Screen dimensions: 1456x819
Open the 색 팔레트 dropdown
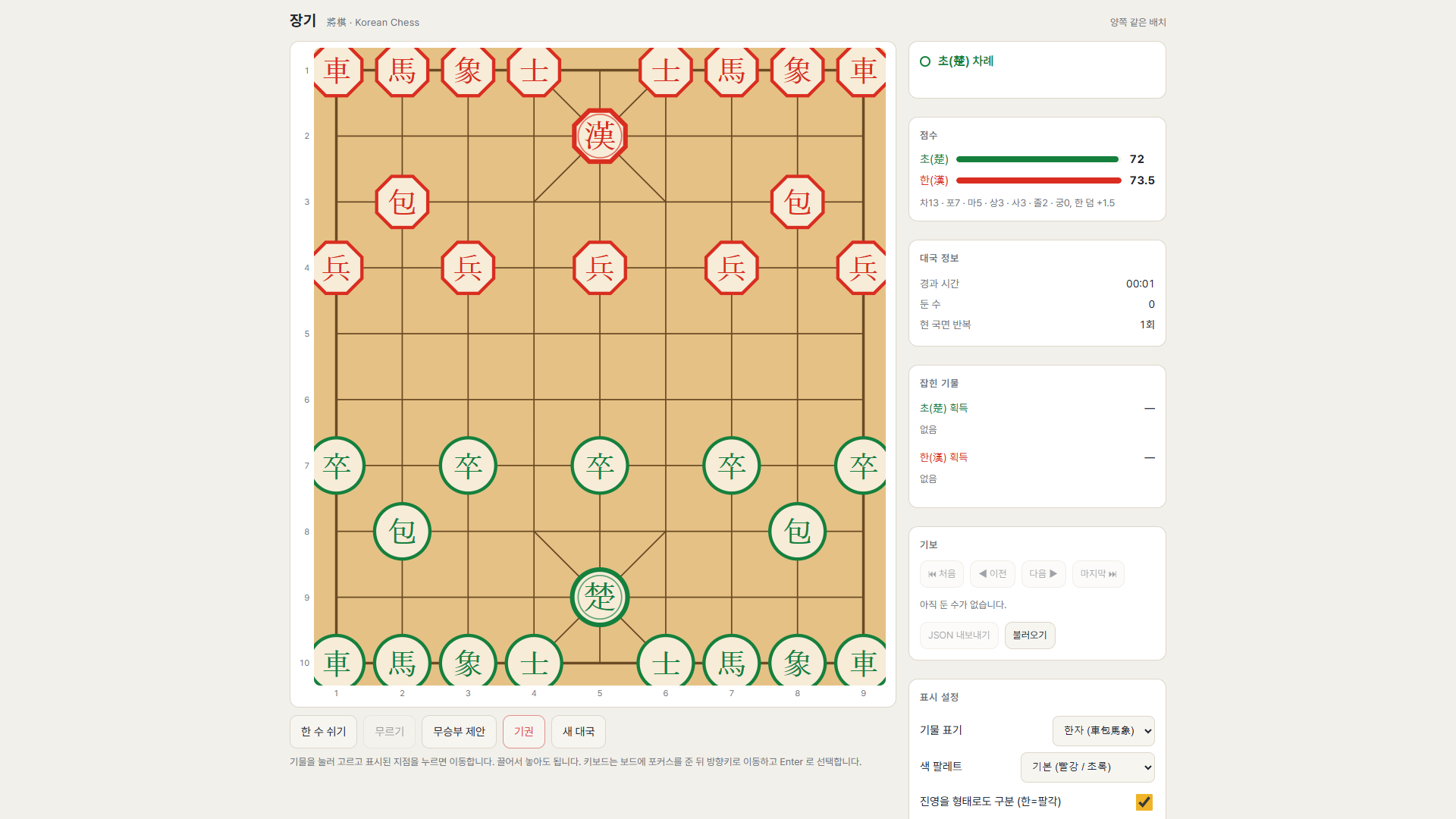[1087, 767]
